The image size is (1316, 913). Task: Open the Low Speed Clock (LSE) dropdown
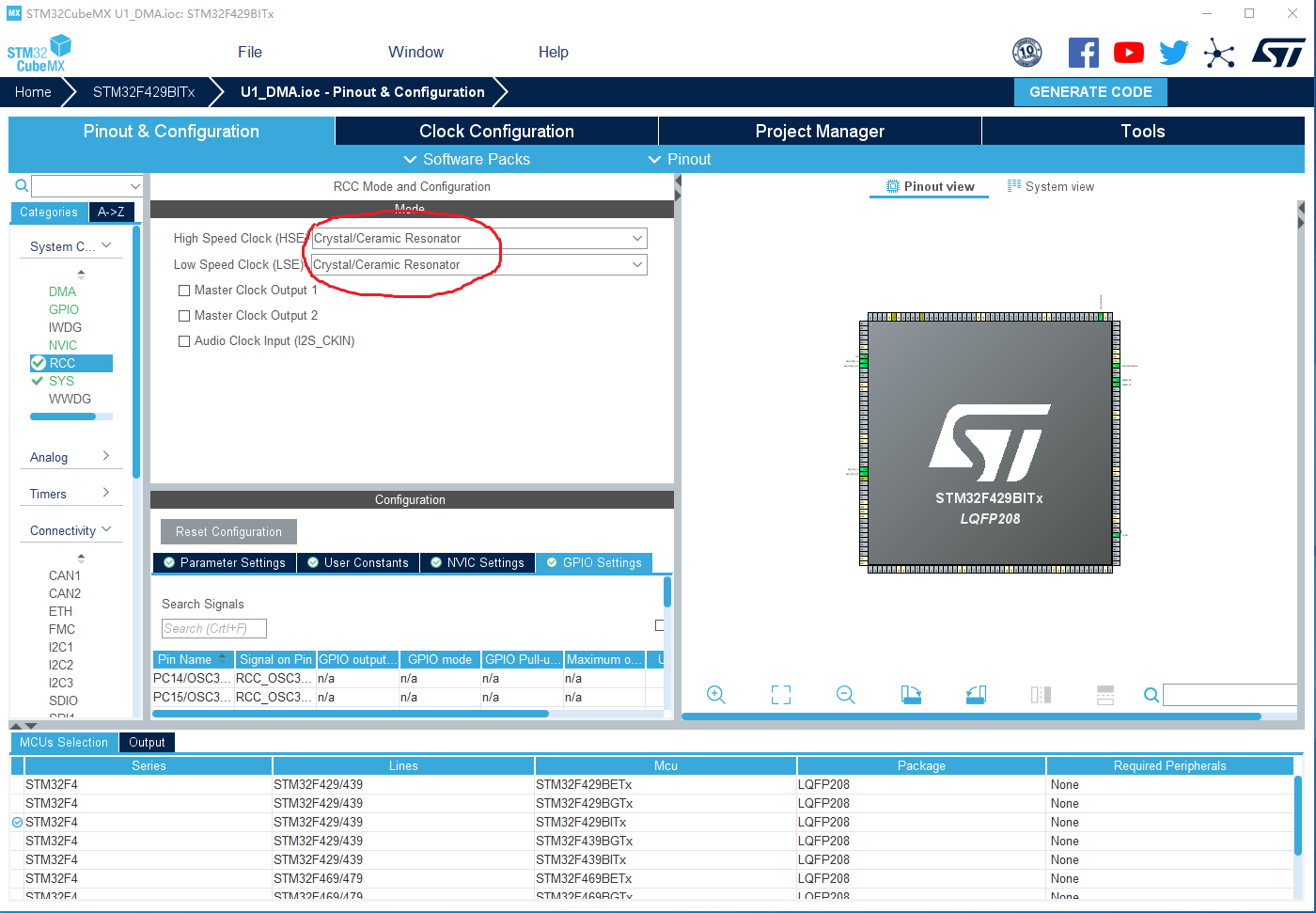coord(638,264)
